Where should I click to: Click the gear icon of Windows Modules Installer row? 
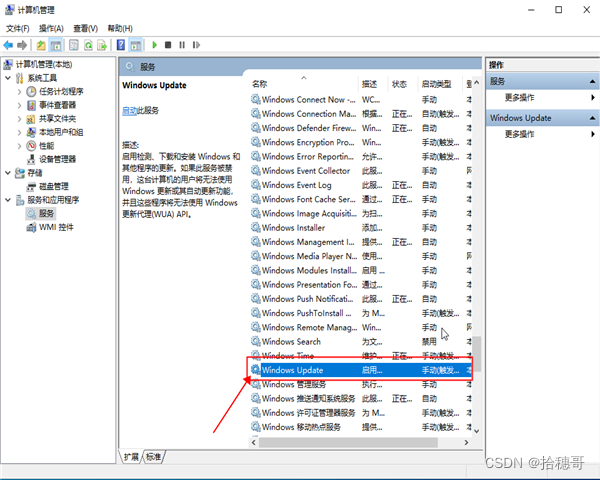(255, 270)
